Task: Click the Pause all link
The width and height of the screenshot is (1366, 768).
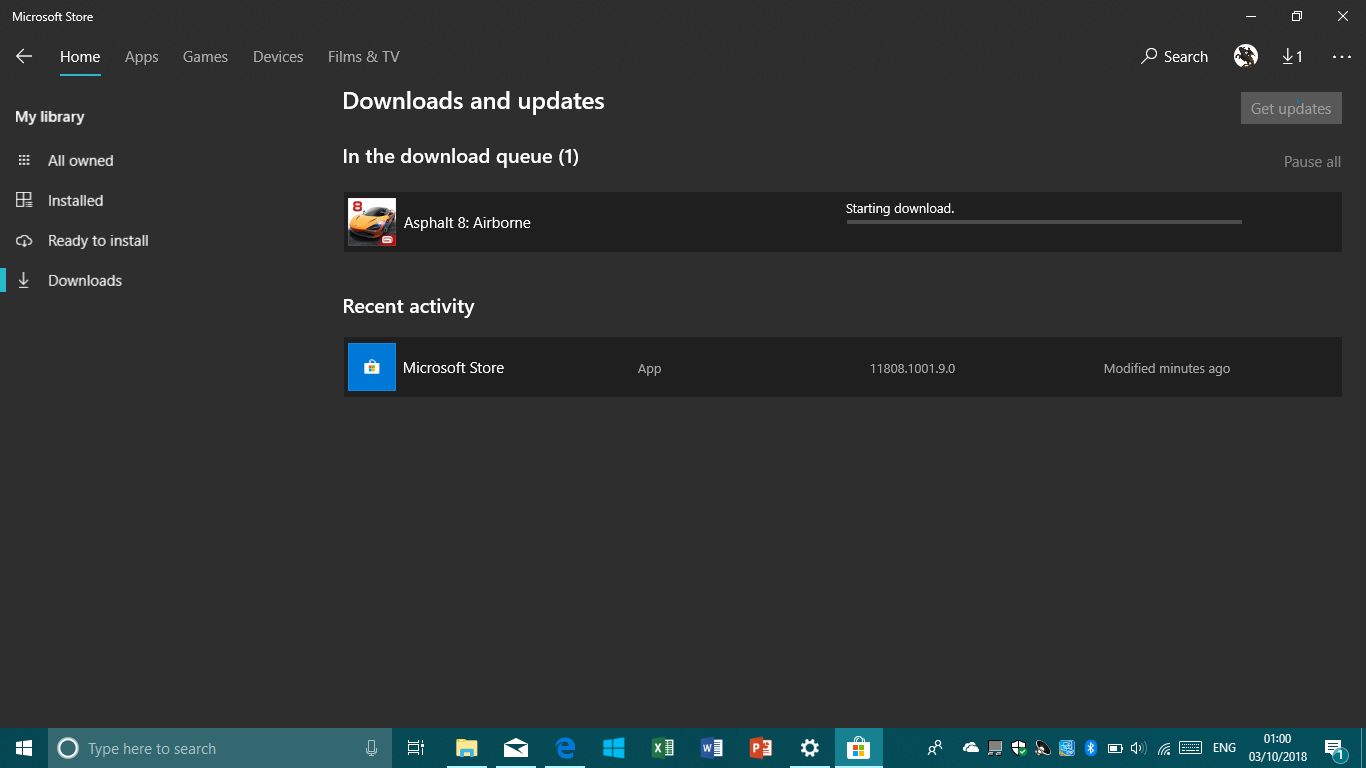Action: 1312,162
